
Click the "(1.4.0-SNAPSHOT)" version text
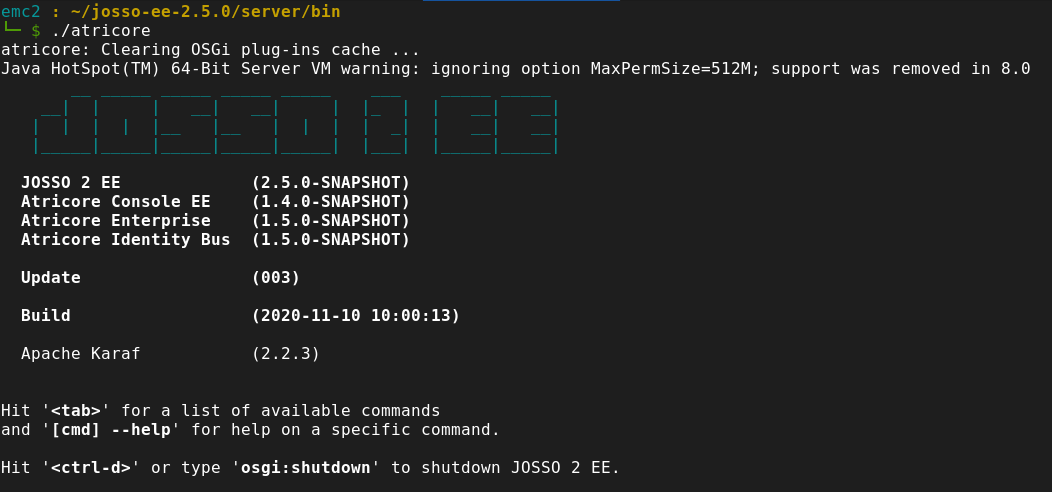[x=331, y=202]
